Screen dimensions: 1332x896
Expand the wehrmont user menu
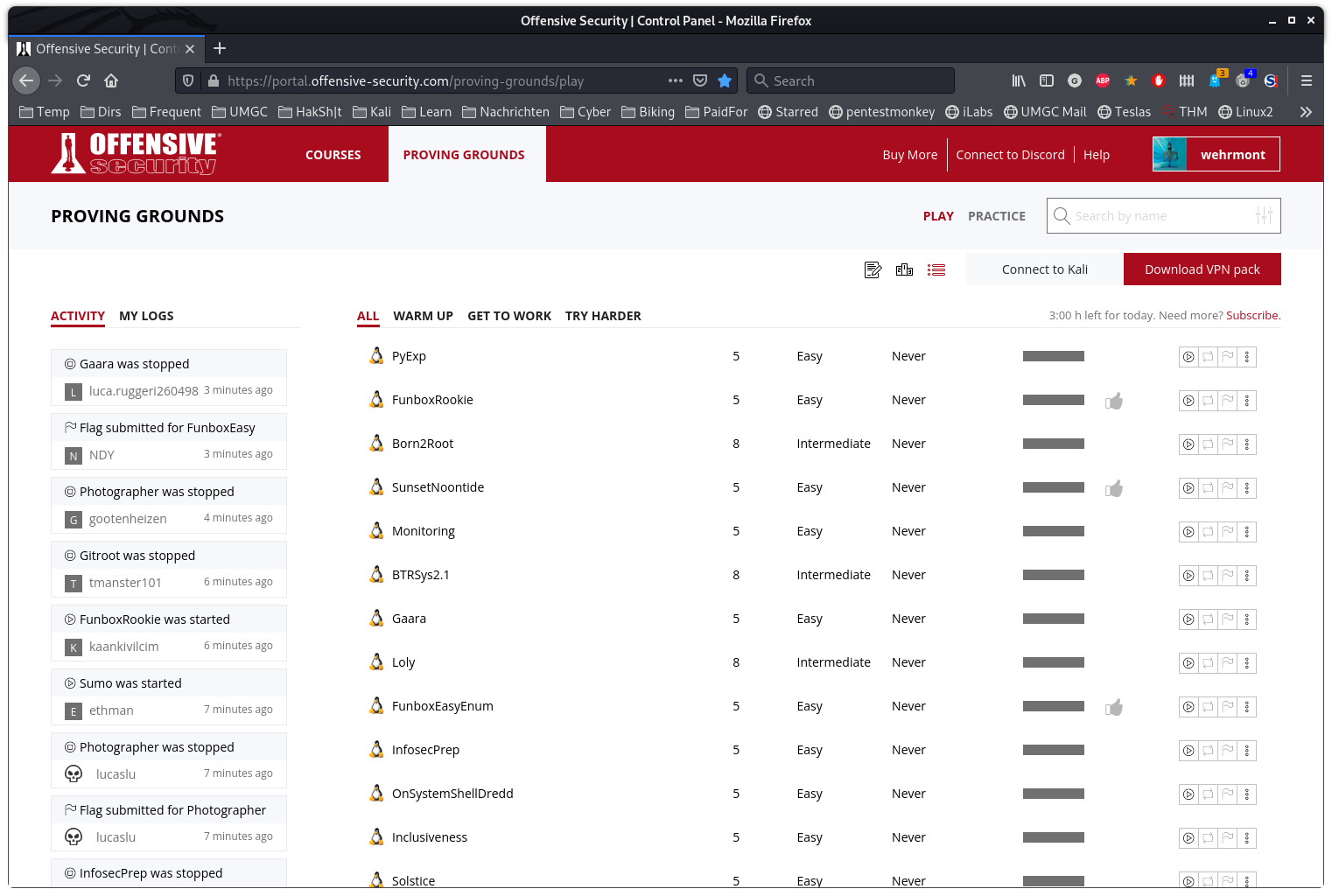pyautogui.click(x=1216, y=155)
